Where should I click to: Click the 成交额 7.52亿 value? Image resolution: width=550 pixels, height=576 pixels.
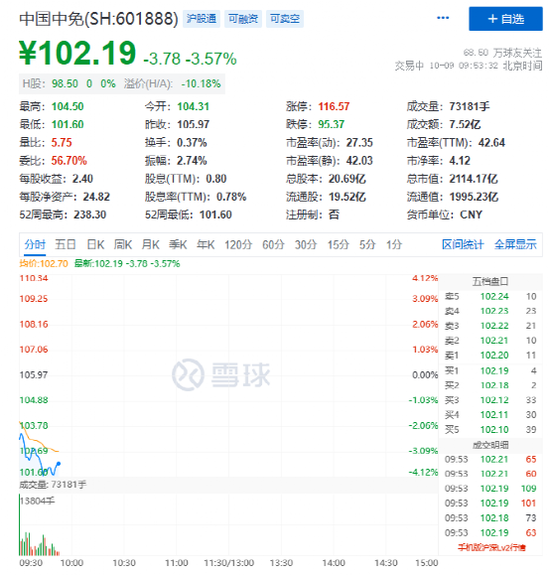tap(465, 124)
